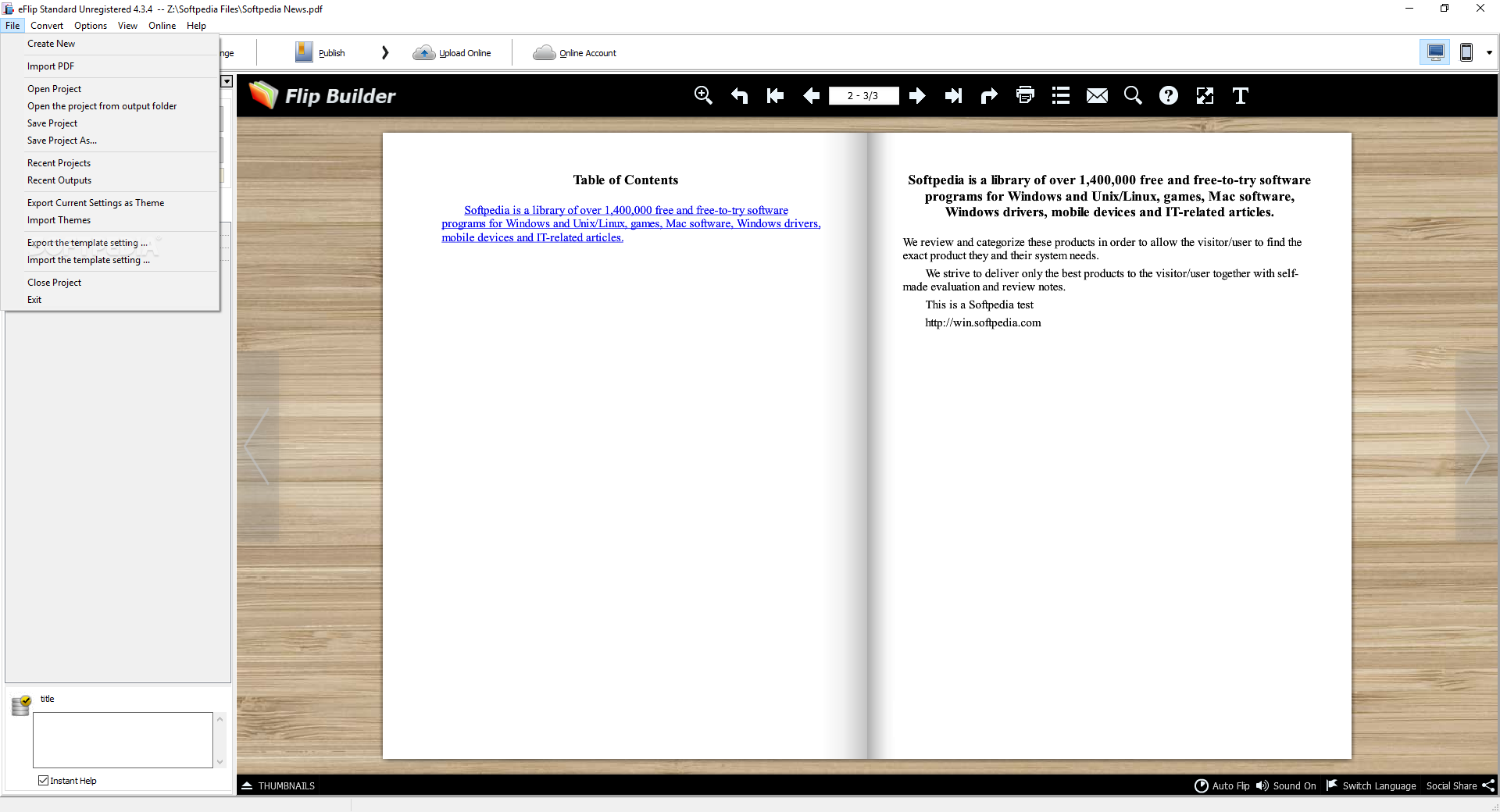
Task: Choose Create New from File menu
Action: [110, 44]
